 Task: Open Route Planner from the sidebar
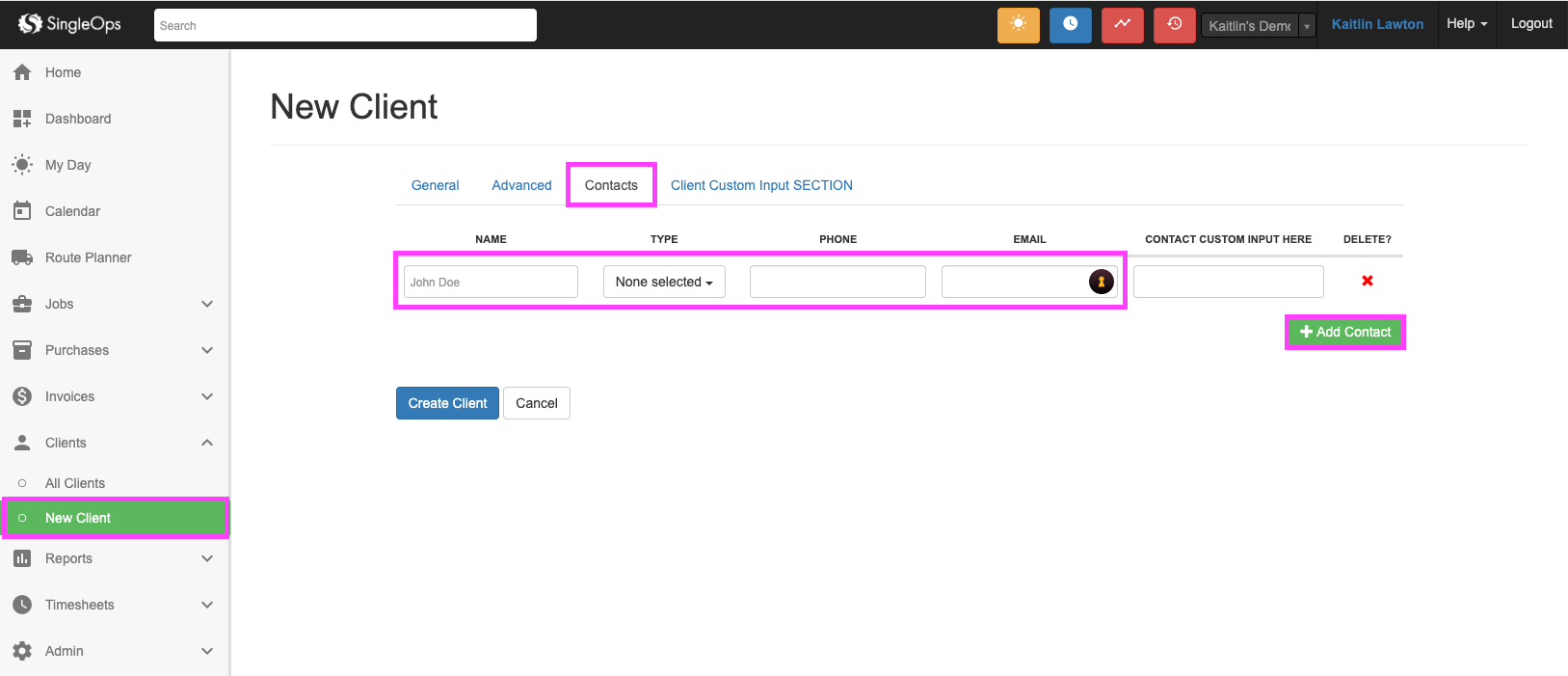coord(88,257)
